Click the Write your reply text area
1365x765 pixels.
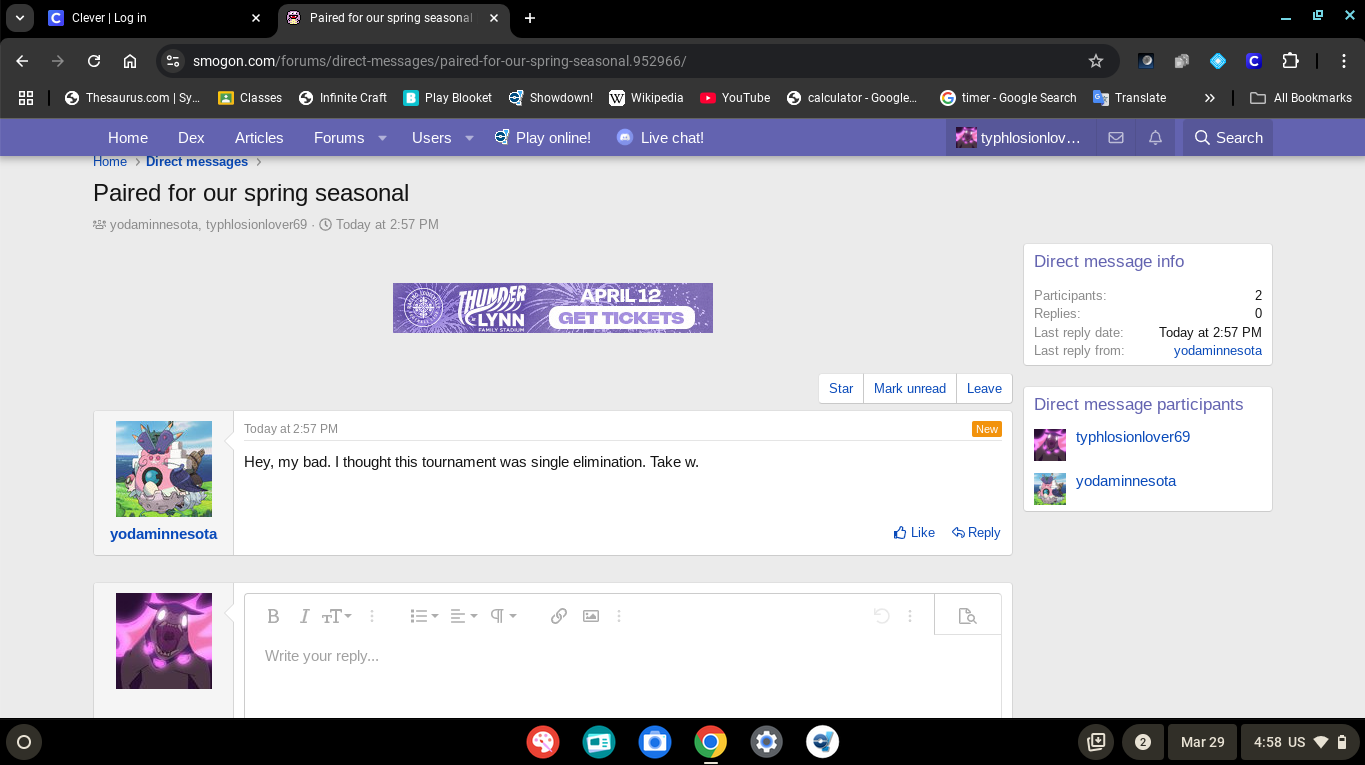pos(620,670)
